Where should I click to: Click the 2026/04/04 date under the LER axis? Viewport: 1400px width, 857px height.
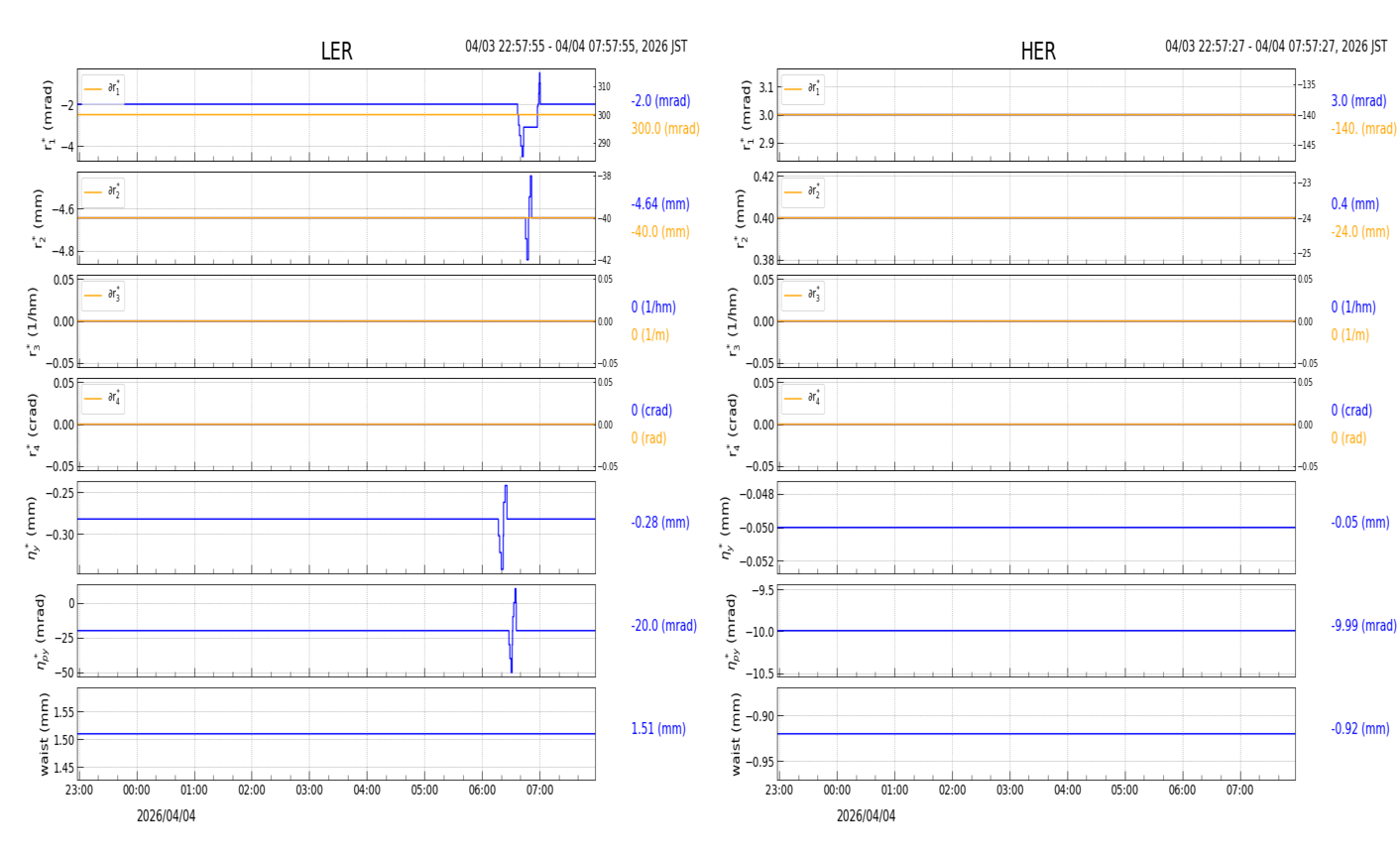click(x=167, y=816)
